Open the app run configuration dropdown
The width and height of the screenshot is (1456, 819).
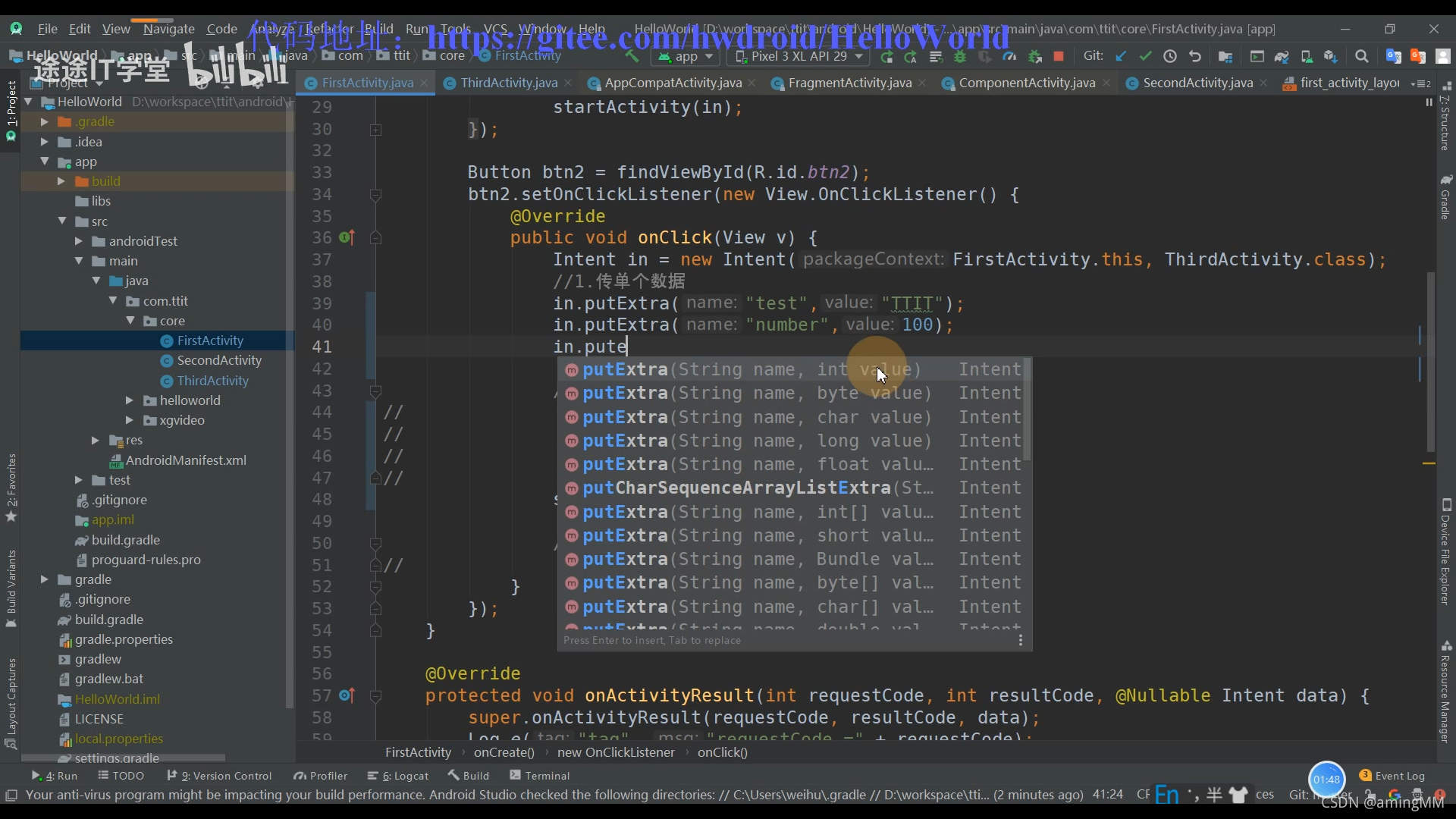click(686, 57)
